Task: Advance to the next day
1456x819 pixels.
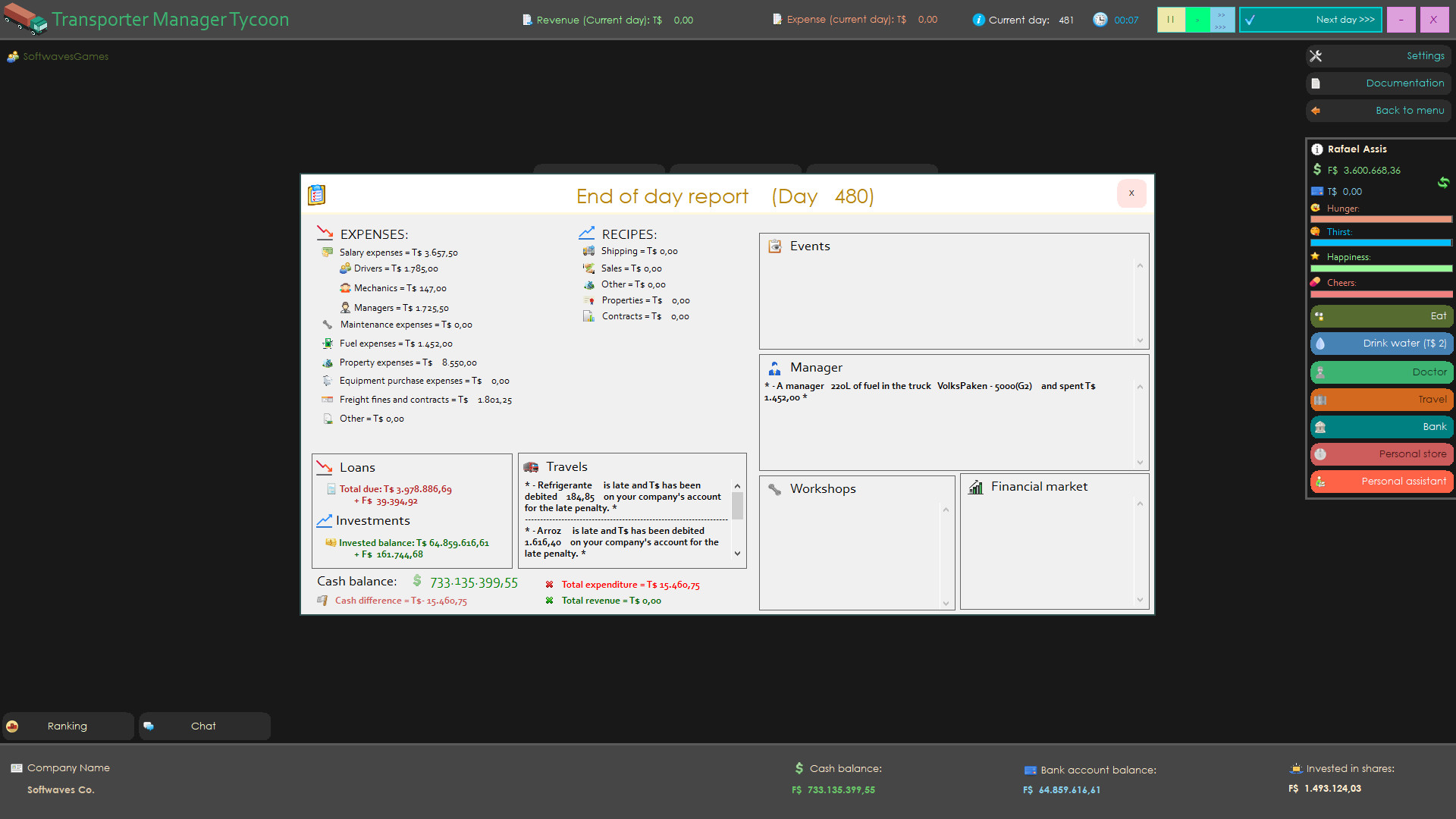Action: pos(1310,19)
